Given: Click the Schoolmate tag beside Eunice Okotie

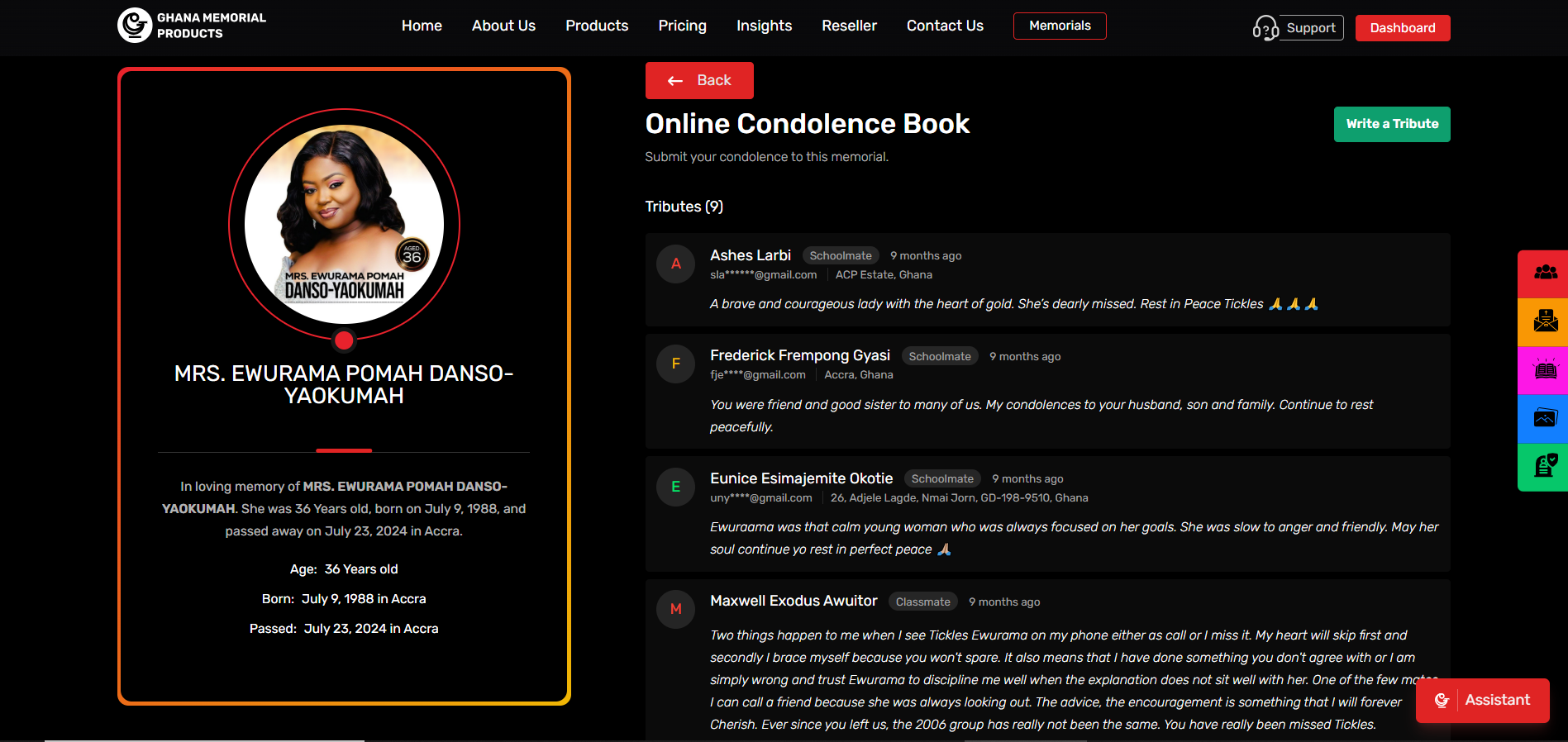Looking at the screenshot, I should coord(942,478).
